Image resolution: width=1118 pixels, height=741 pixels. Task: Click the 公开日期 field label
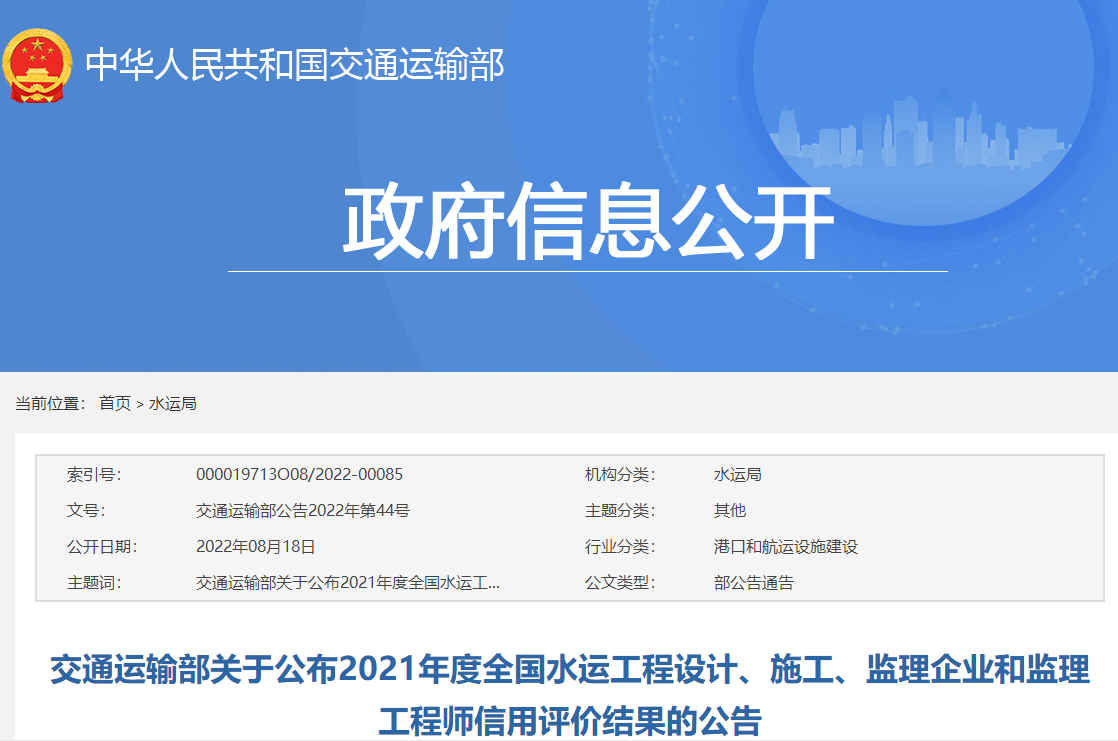pyautogui.click(x=102, y=546)
